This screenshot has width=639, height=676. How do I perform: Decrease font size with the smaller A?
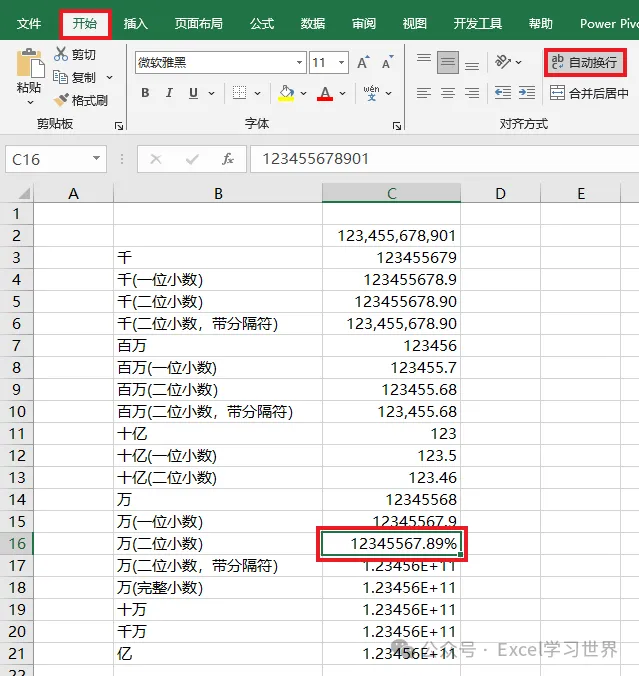coord(388,63)
